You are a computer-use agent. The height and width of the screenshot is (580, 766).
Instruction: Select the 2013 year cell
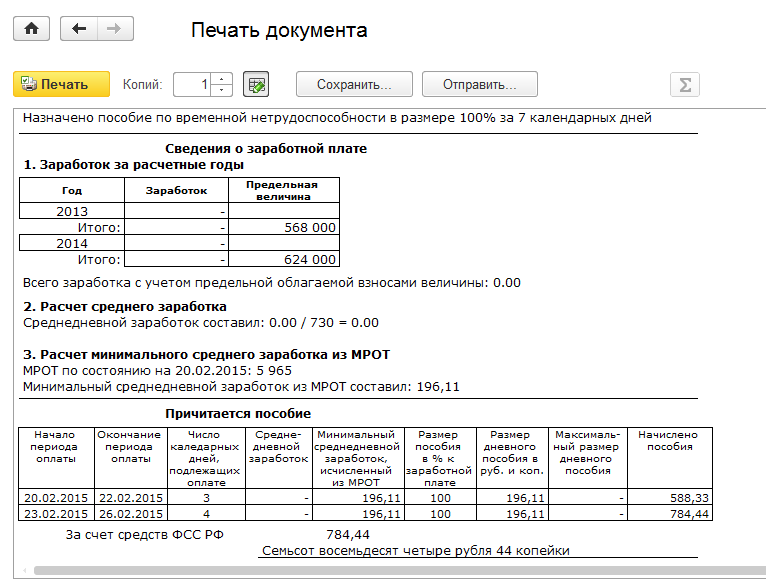pos(72,211)
